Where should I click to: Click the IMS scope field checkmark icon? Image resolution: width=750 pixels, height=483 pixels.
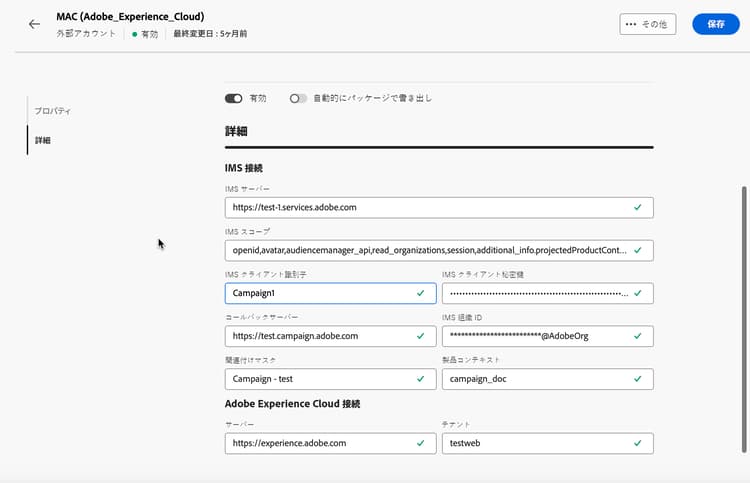click(x=638, y=250)
